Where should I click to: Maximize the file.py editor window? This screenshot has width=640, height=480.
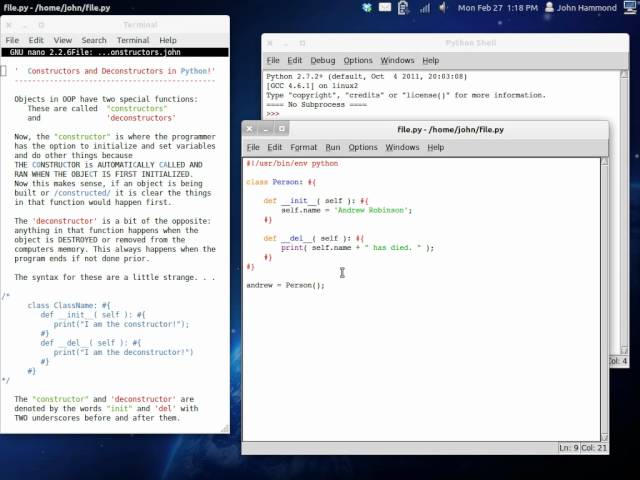click(282, 129)
